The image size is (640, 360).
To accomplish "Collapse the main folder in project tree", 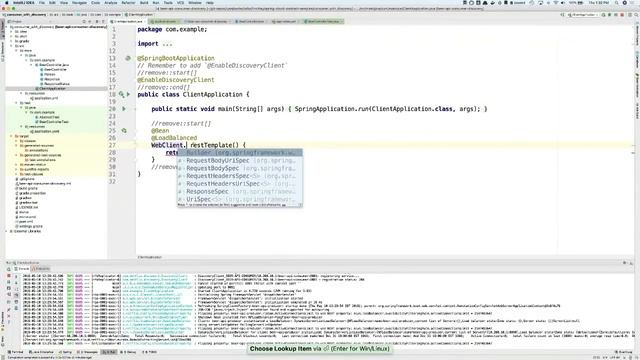I will [x=16, y=51].
